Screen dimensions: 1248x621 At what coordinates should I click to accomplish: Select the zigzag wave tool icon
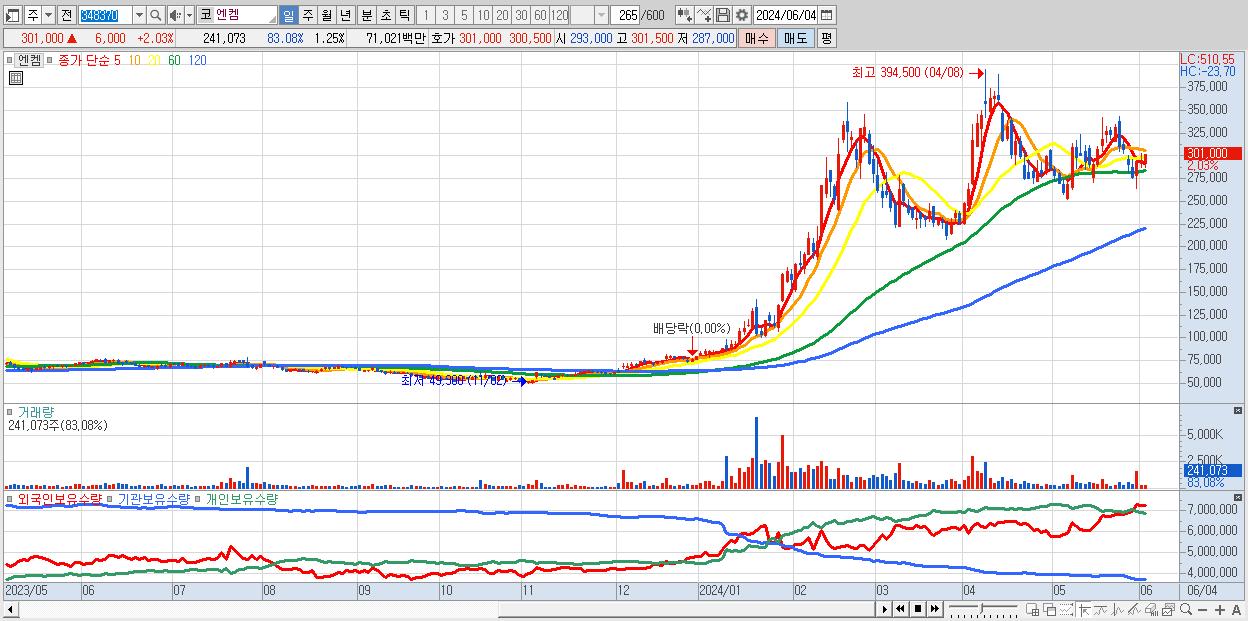click(x=1118, y=609)
